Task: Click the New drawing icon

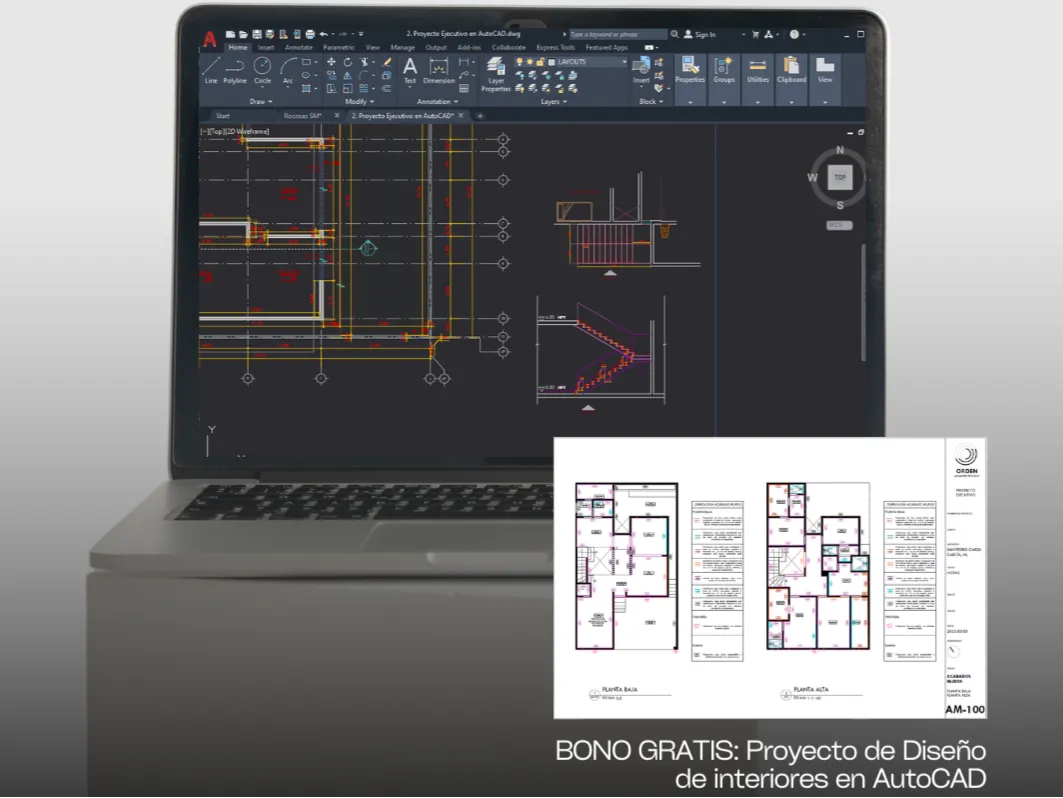Action: tap(230, 34)
